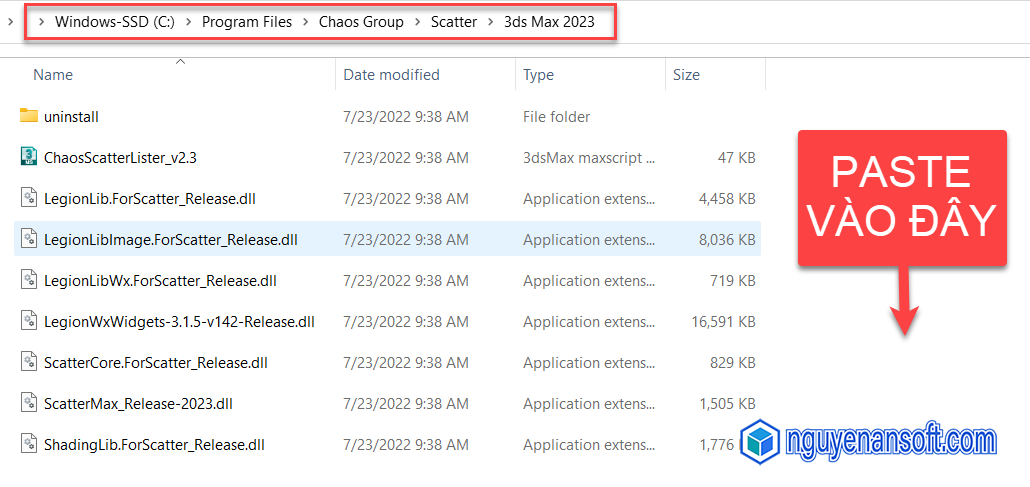The image size is (1030, 487).
Task: Click '3dsMax maxscript' type cell
Action: point(589,158)
